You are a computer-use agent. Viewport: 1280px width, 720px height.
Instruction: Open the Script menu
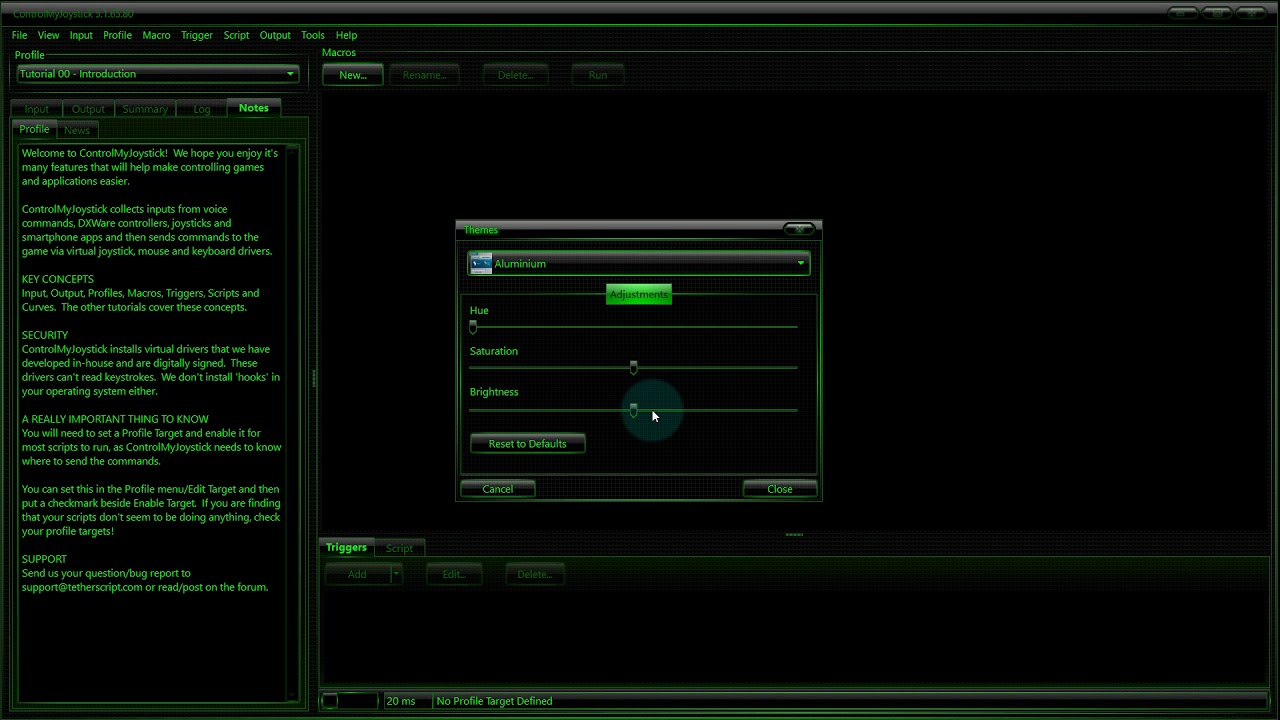(236, 35)
